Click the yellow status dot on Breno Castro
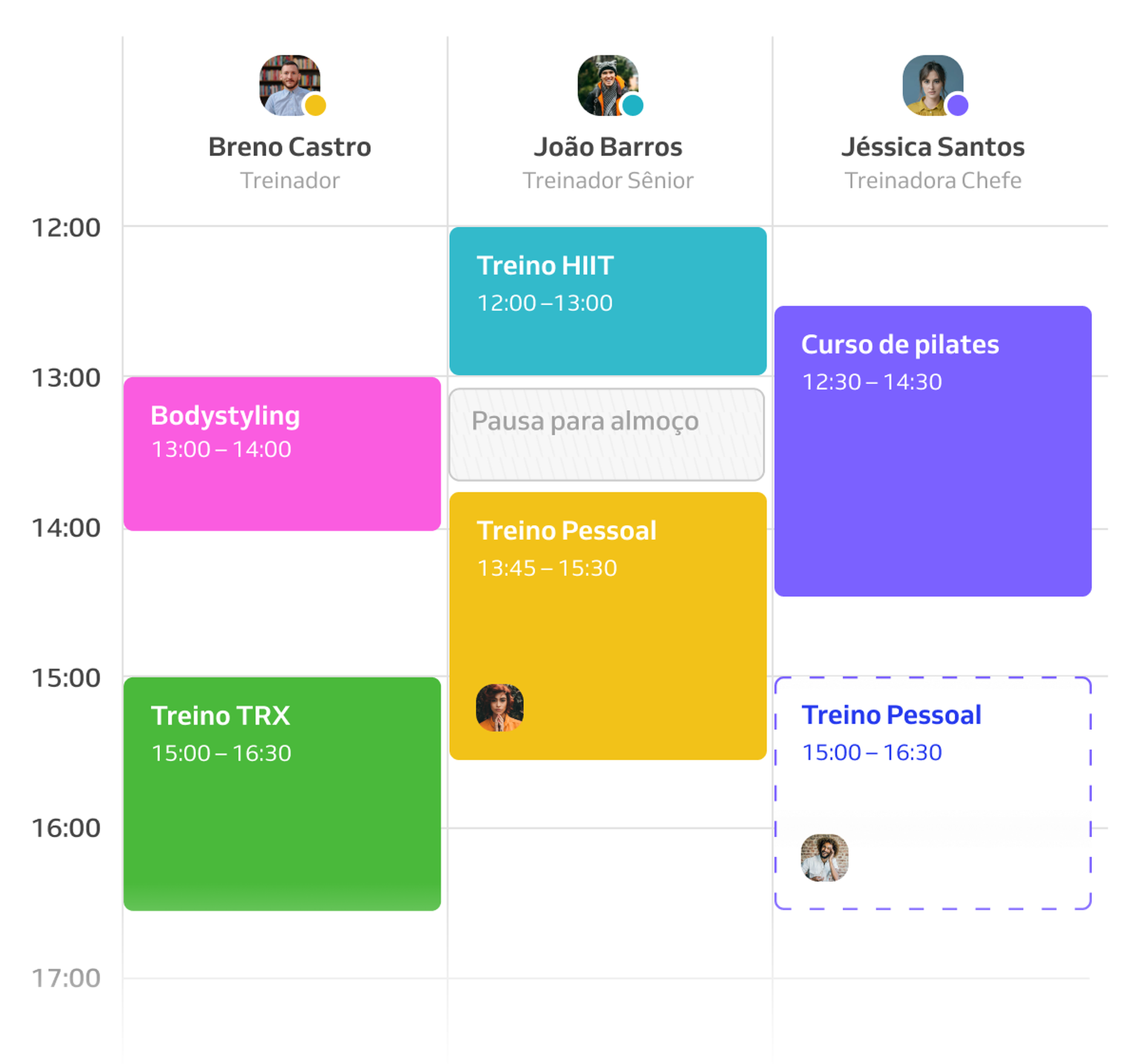The width and height of the screenshot is (1126, 1064). (x=315, y=107)
